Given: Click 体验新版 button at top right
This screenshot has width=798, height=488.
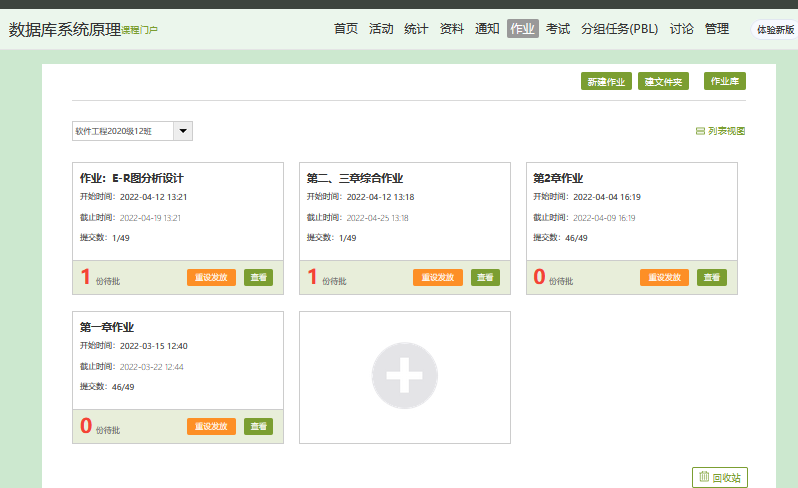Looking at the screenshot, I should (775, 30).
